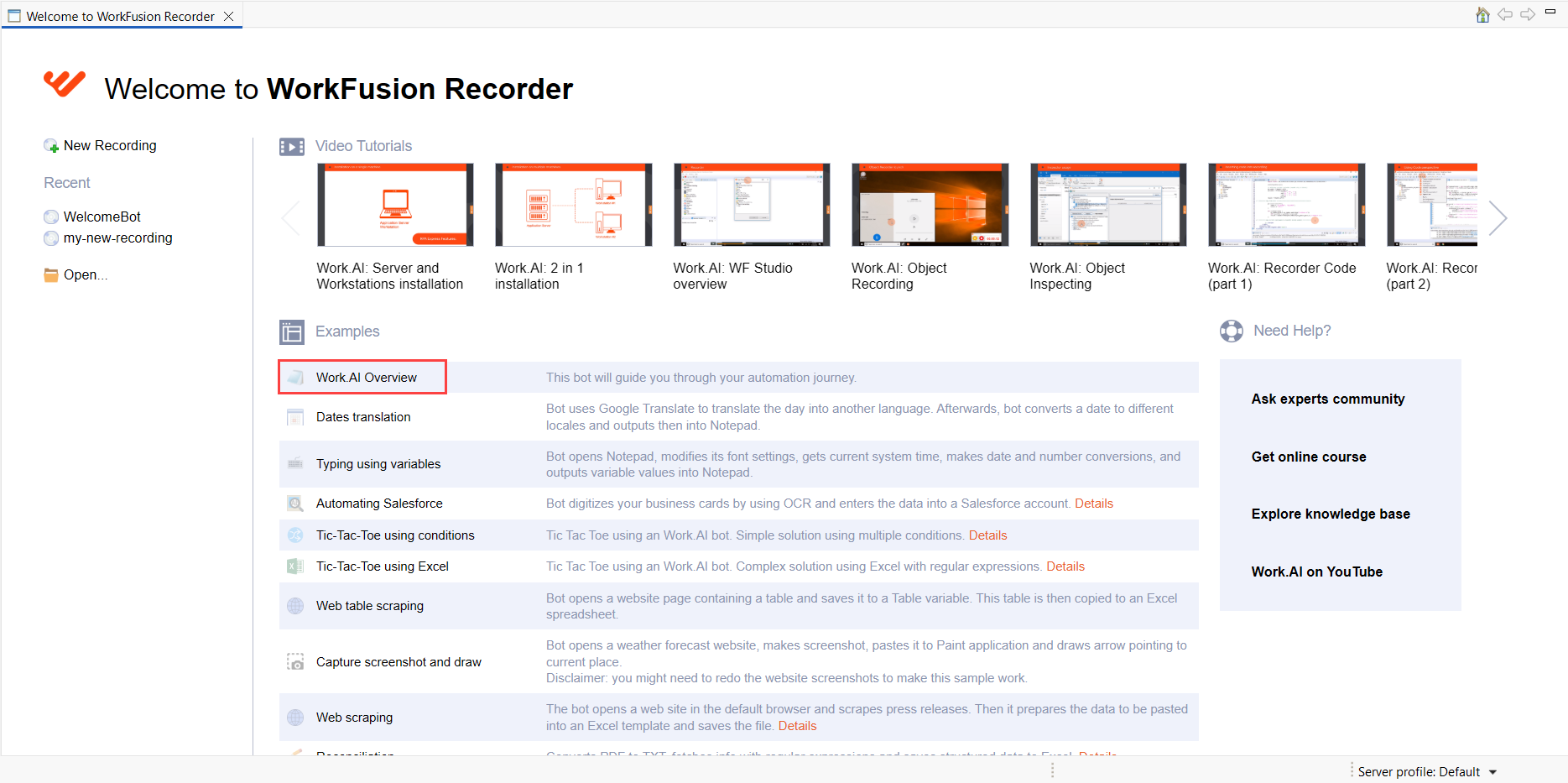Click the Capture screenshot and draw icon
This screenshot has height=783, width=1568.
click(295, 662)
